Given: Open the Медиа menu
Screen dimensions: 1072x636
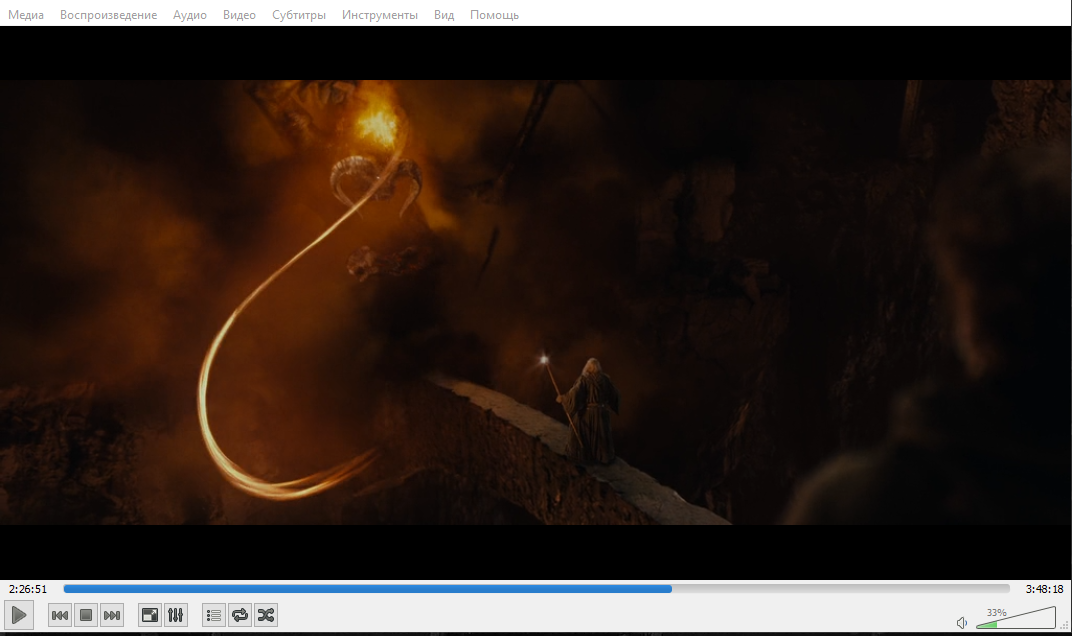Looking at the screenshot, I should (x=26, y=14).
